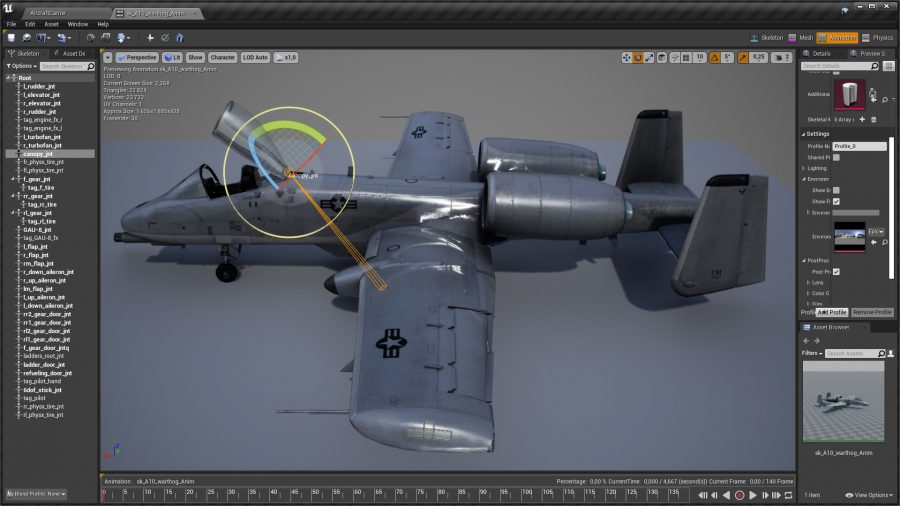Open the Window menu

(77, 24)
